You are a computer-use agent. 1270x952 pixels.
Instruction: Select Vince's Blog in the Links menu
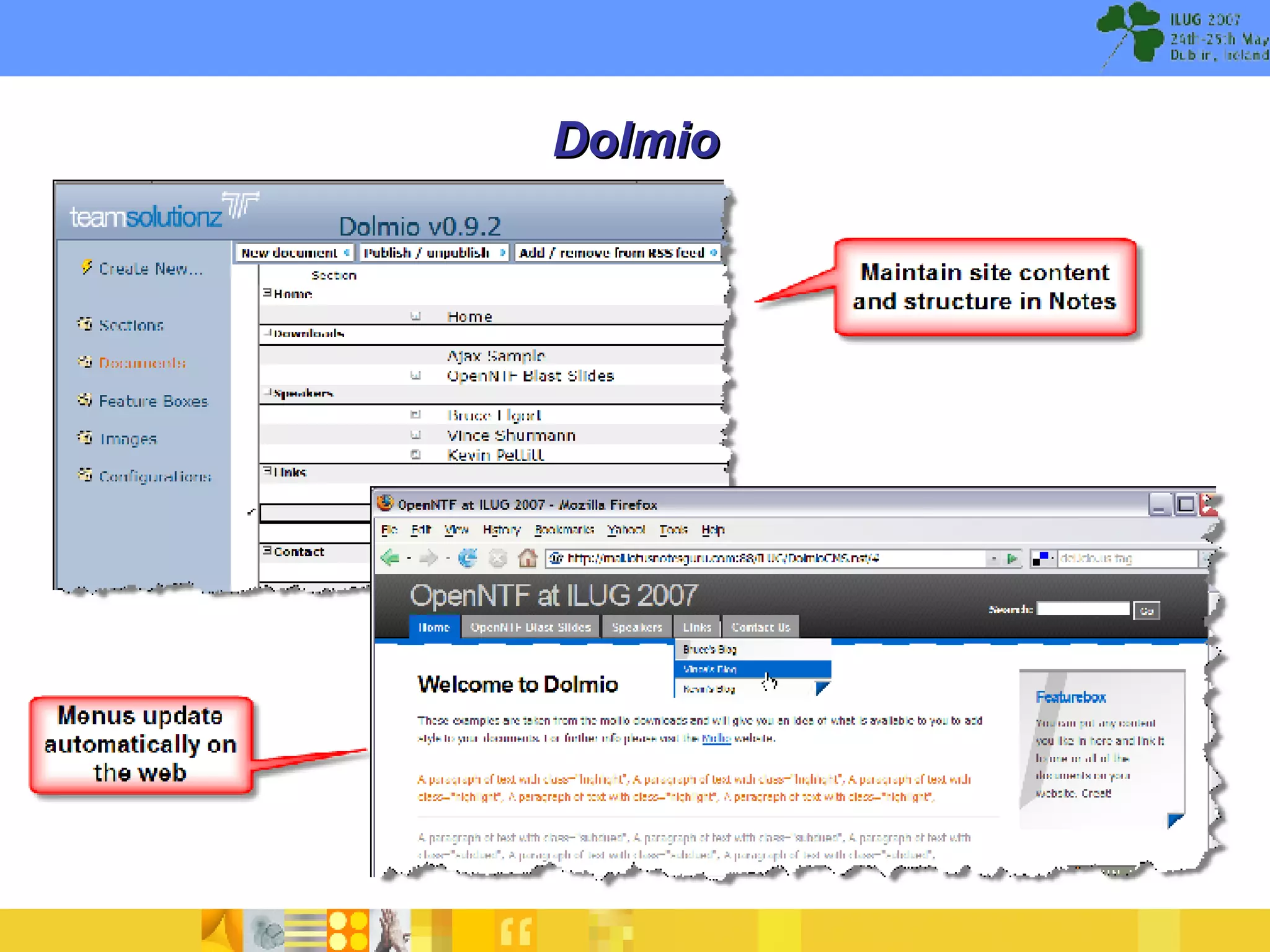[x=709, y=669]
